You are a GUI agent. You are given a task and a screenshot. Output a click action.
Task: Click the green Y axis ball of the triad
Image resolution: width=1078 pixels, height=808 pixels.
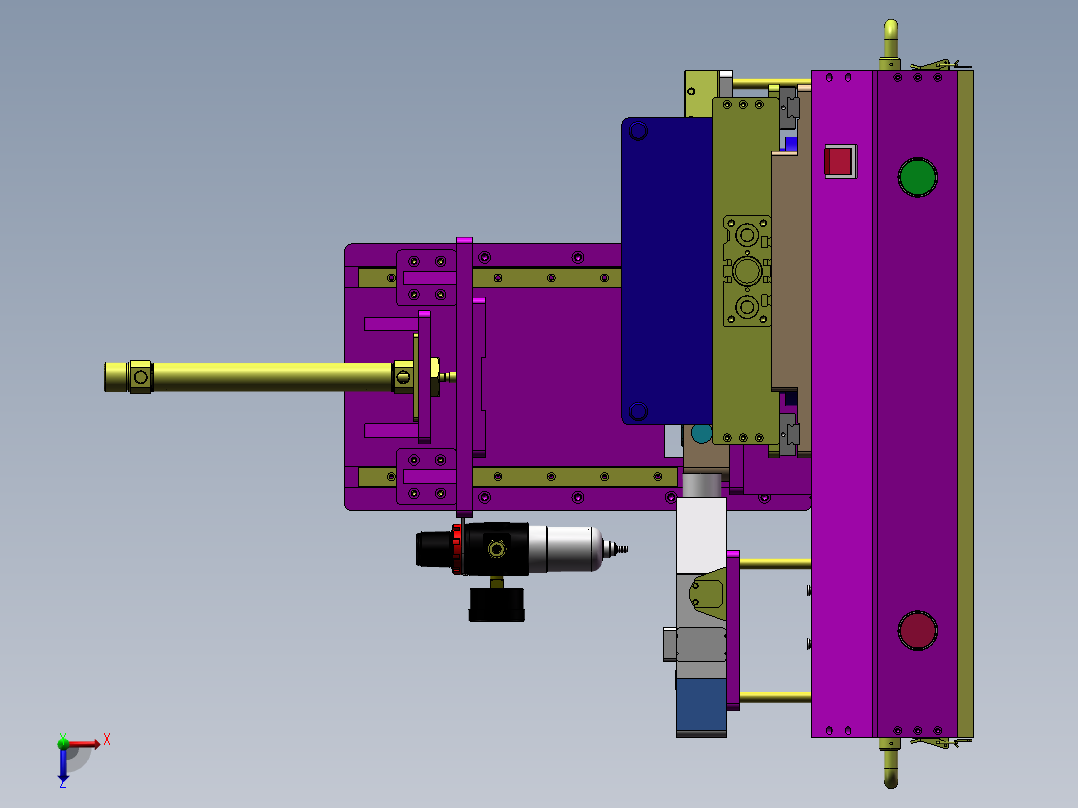(x=63, y=743)
